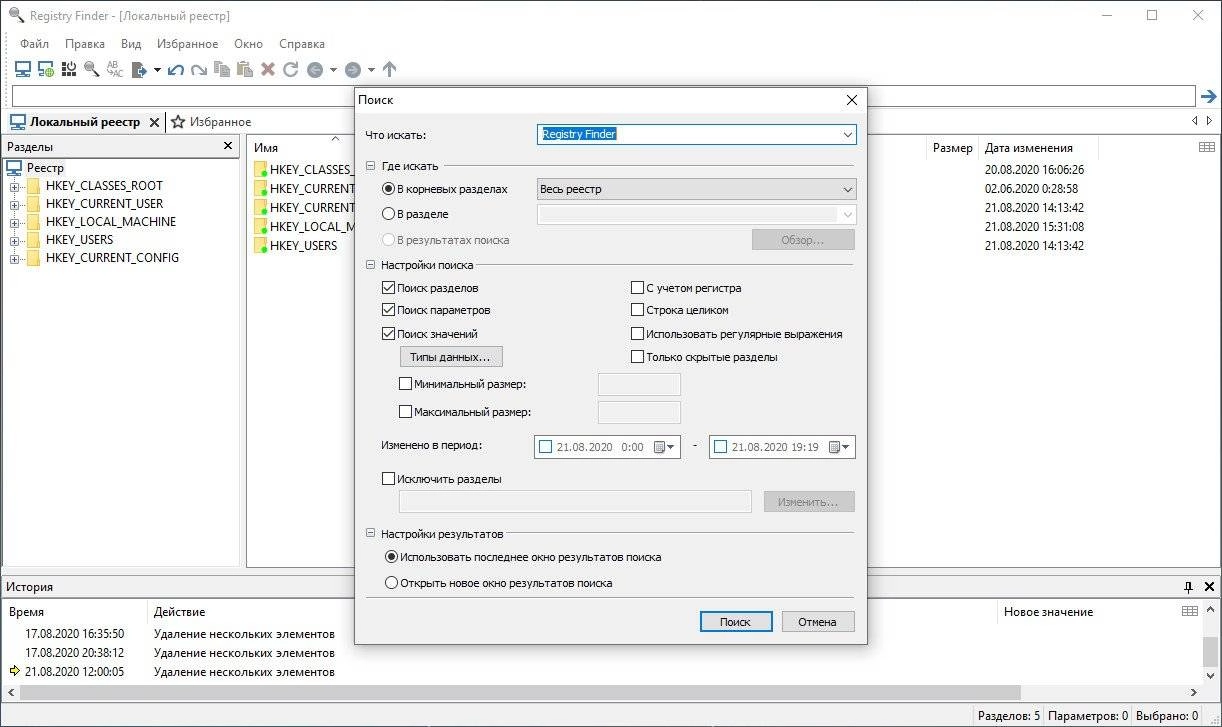1222x727 pixels.
Task: Open Replace (AB→AC) toolbar icon
Action: [x=115, y=69]
